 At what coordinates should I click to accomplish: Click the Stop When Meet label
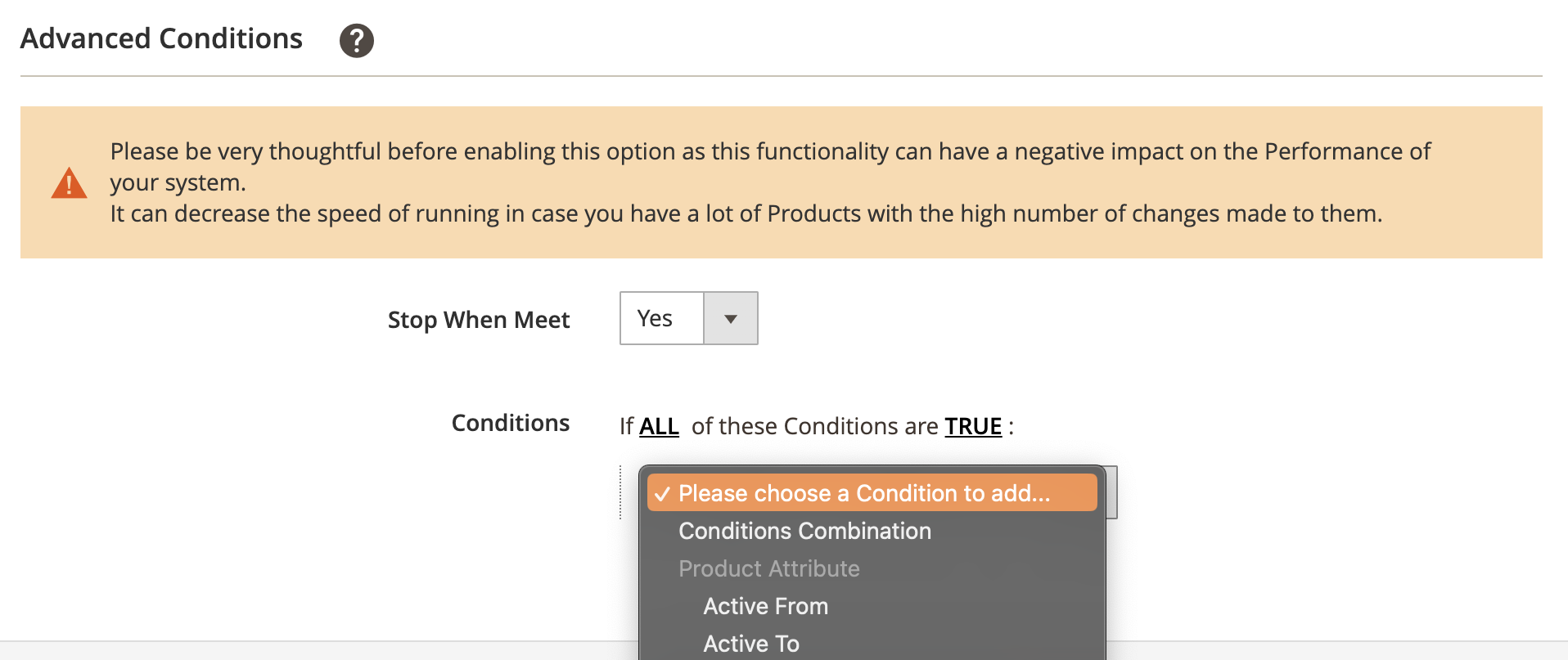pyautogui.click(x=479, y=320)
